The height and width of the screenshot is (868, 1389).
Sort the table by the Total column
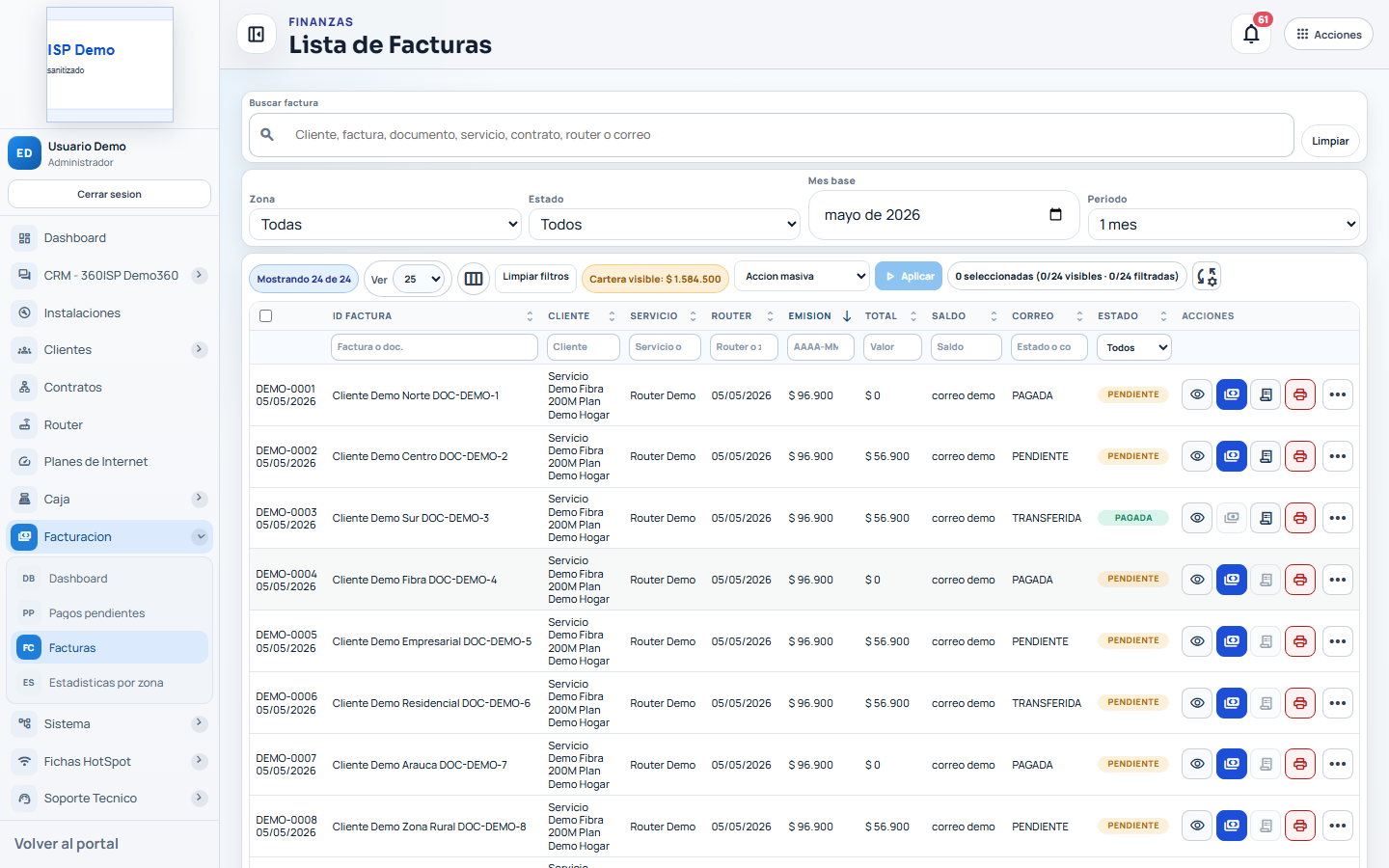click(890, 316)
